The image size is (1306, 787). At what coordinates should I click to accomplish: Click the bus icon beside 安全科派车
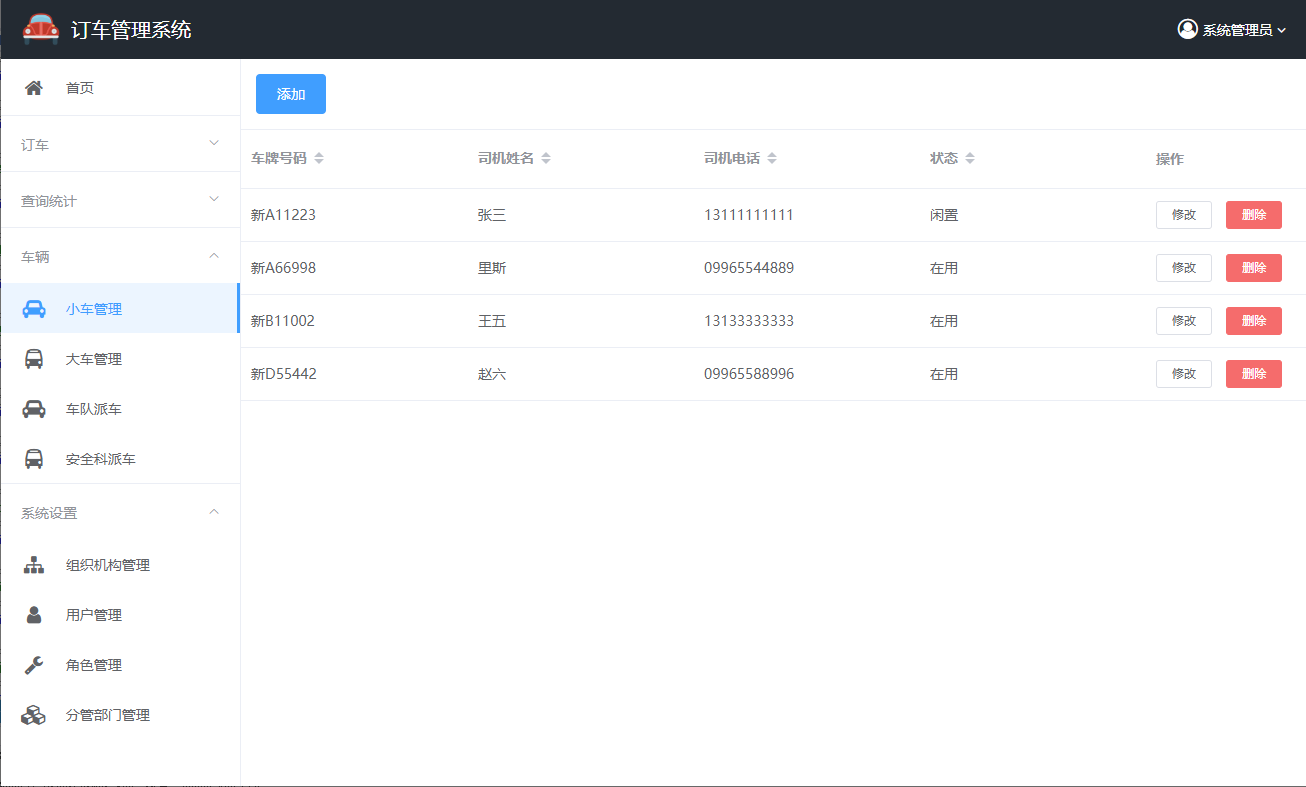(x=34, y=459)
